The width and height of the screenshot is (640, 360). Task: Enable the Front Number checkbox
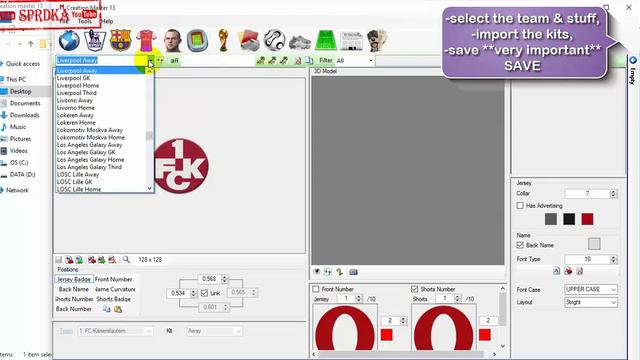(x=316, y=289)
